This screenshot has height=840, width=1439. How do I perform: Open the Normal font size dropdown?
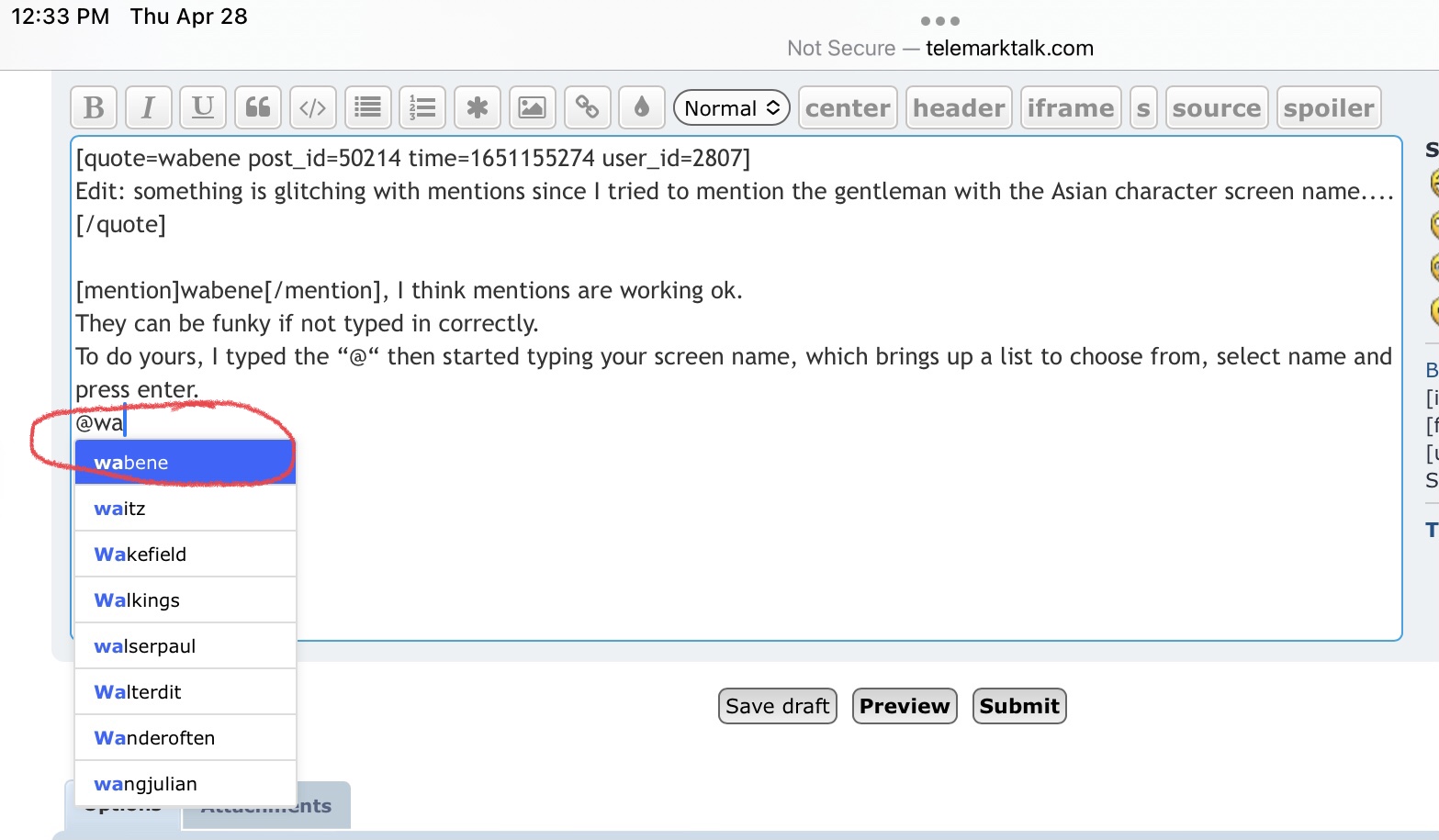[x=732, y=108]
